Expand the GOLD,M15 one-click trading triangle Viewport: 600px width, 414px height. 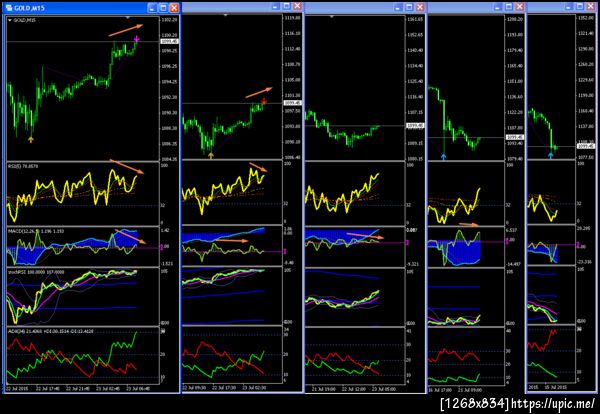tap(10, 20)
